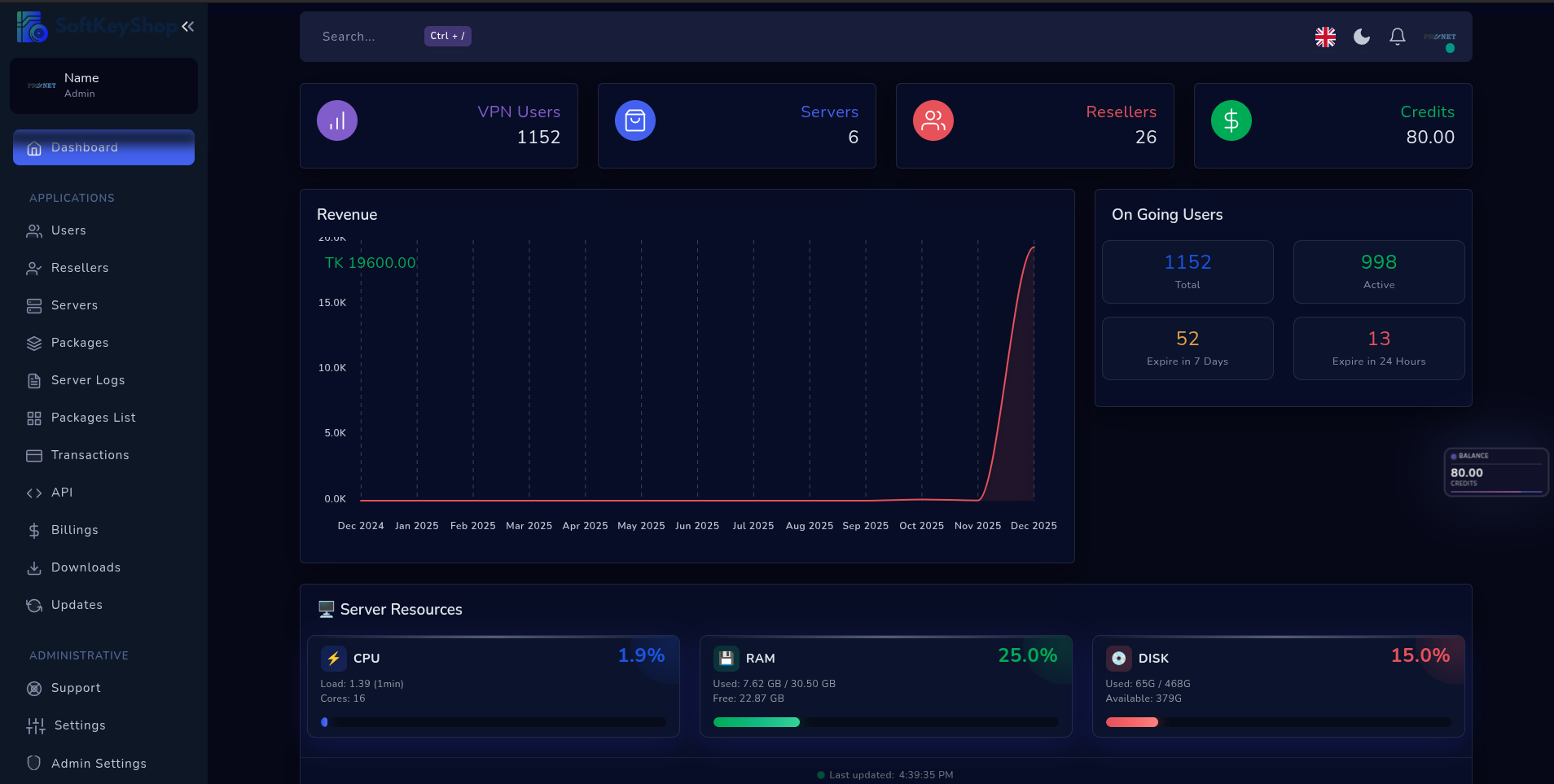Viewport: 1554px width, 784px height.
Task: Click the RAM usage progress bar
Action: point(884,722)
